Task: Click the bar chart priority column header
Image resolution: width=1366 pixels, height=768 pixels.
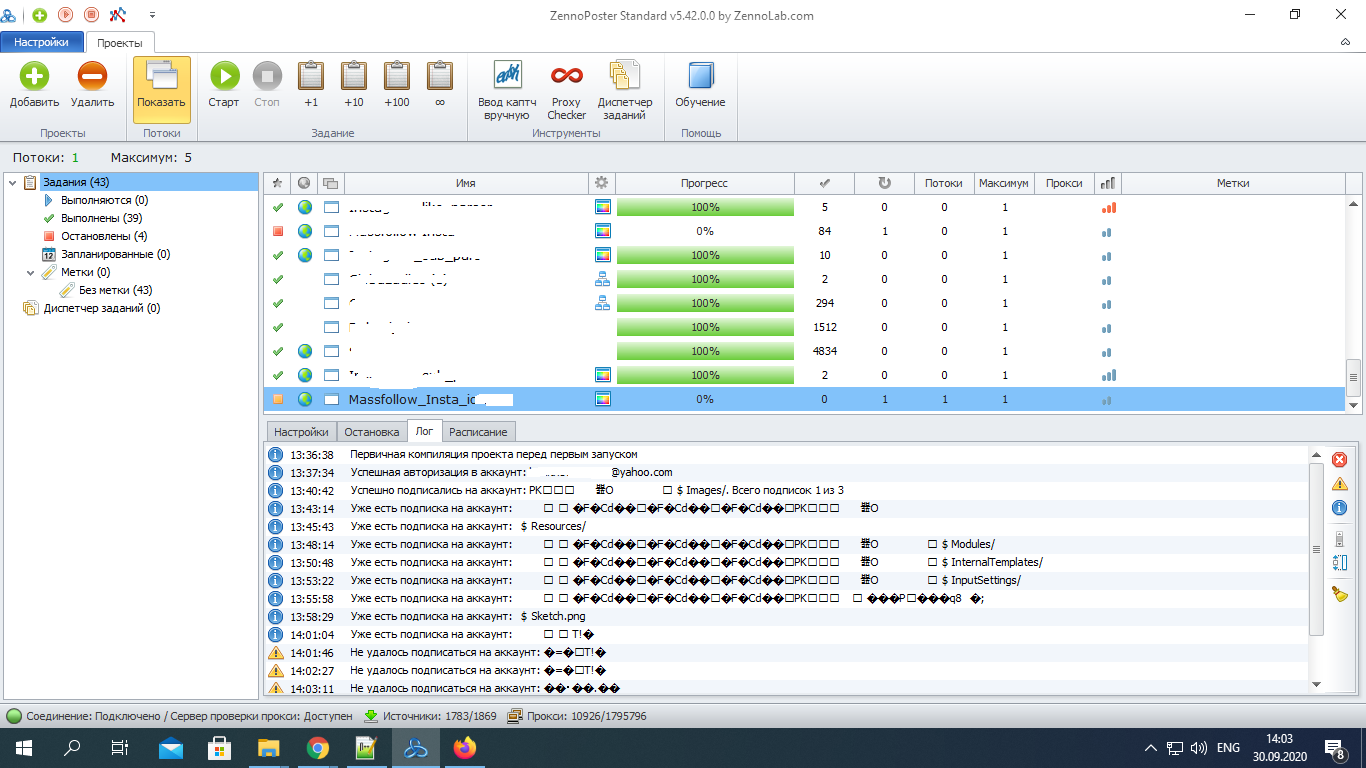Action: coord(1107,183)
